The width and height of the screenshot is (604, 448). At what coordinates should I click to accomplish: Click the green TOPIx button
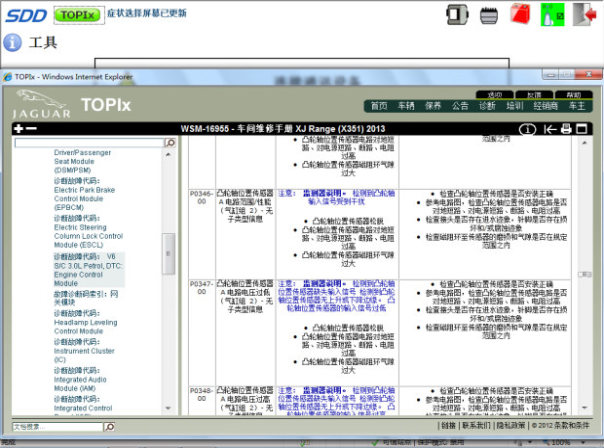coord(79,15)
